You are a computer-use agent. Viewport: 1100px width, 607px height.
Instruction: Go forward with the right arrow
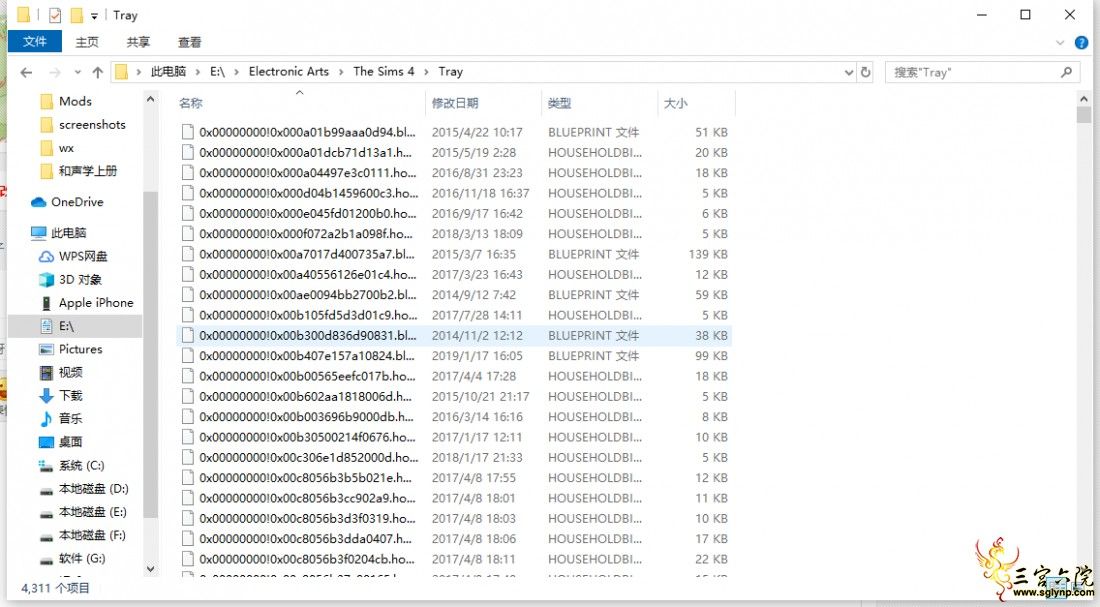click(54, 72)
